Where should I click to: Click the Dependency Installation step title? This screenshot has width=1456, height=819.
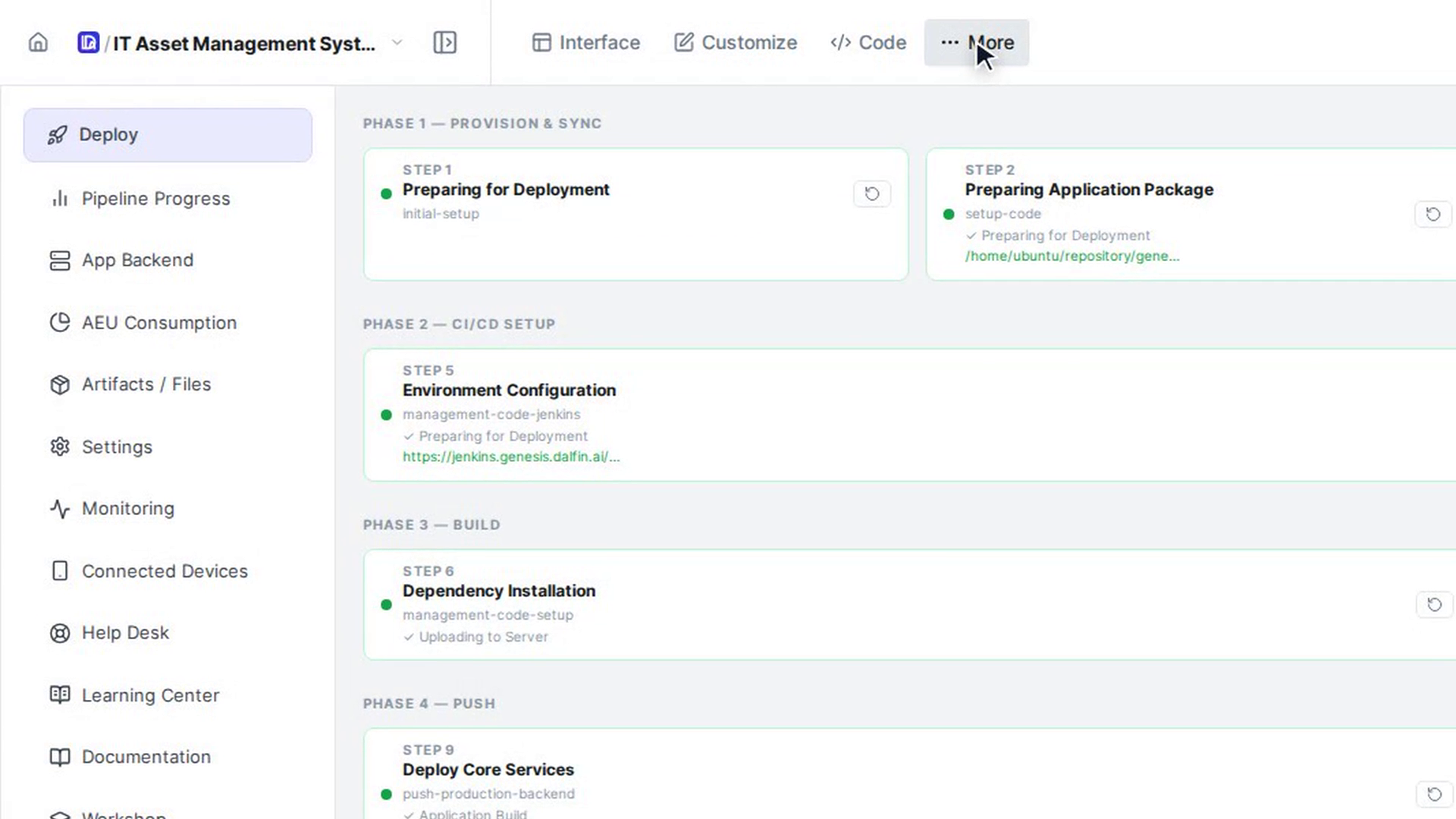coord(499,591)
